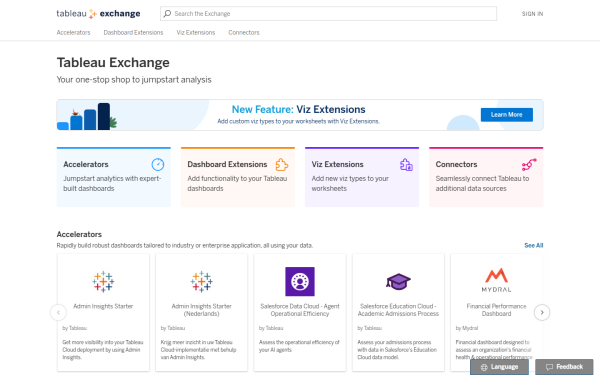Click the Accelerators section heading above carousel
Viewport: 600px width, 375px height.
point(79,234)
